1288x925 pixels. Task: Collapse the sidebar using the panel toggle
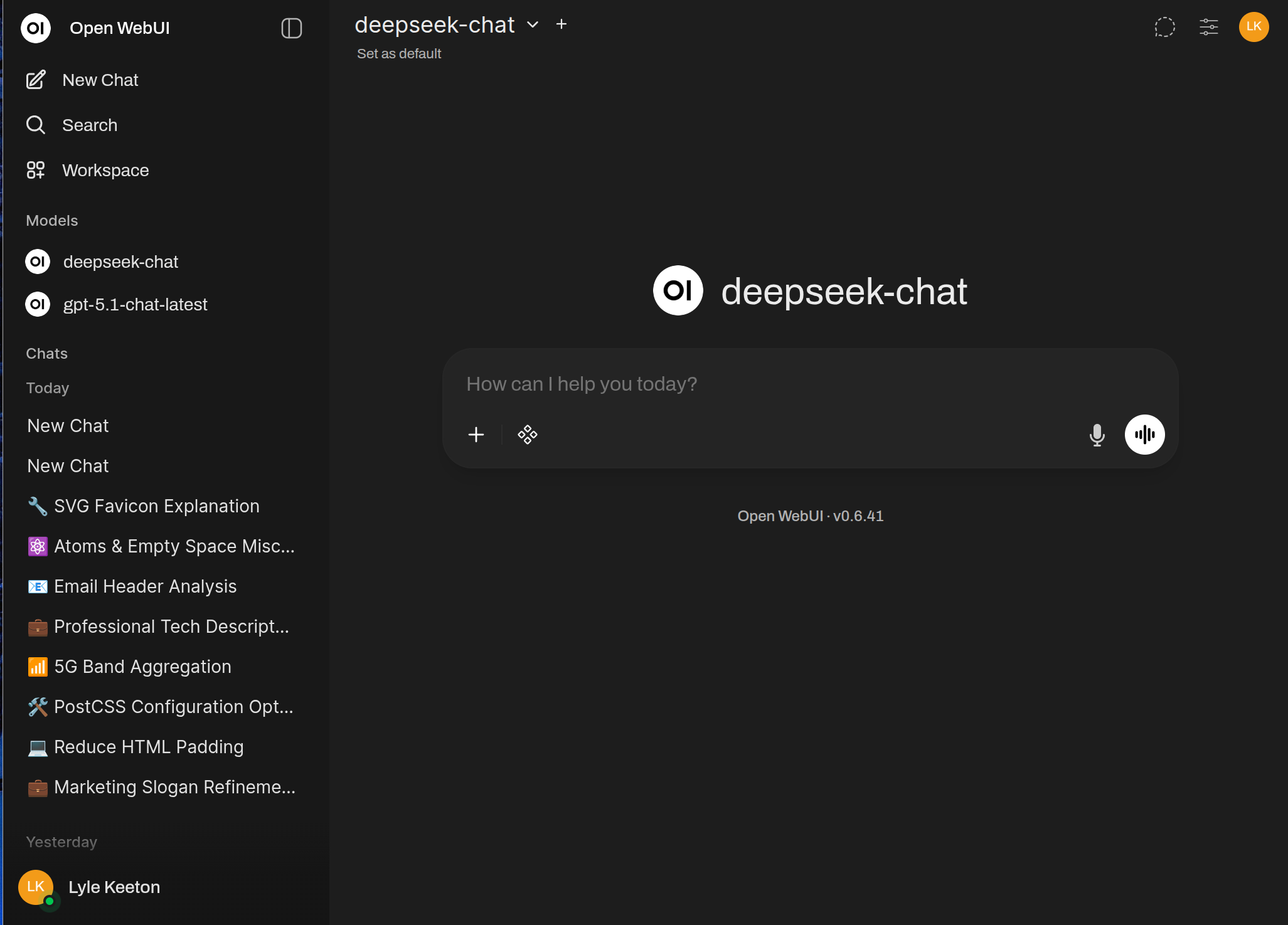point(292,28)
